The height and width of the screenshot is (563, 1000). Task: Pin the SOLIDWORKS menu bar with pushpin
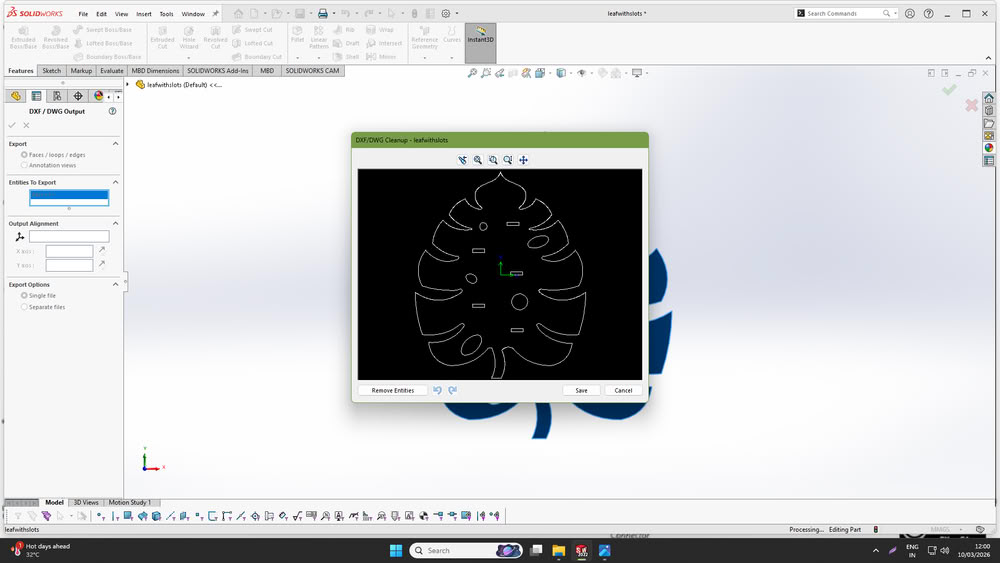(x=215, y=13)
